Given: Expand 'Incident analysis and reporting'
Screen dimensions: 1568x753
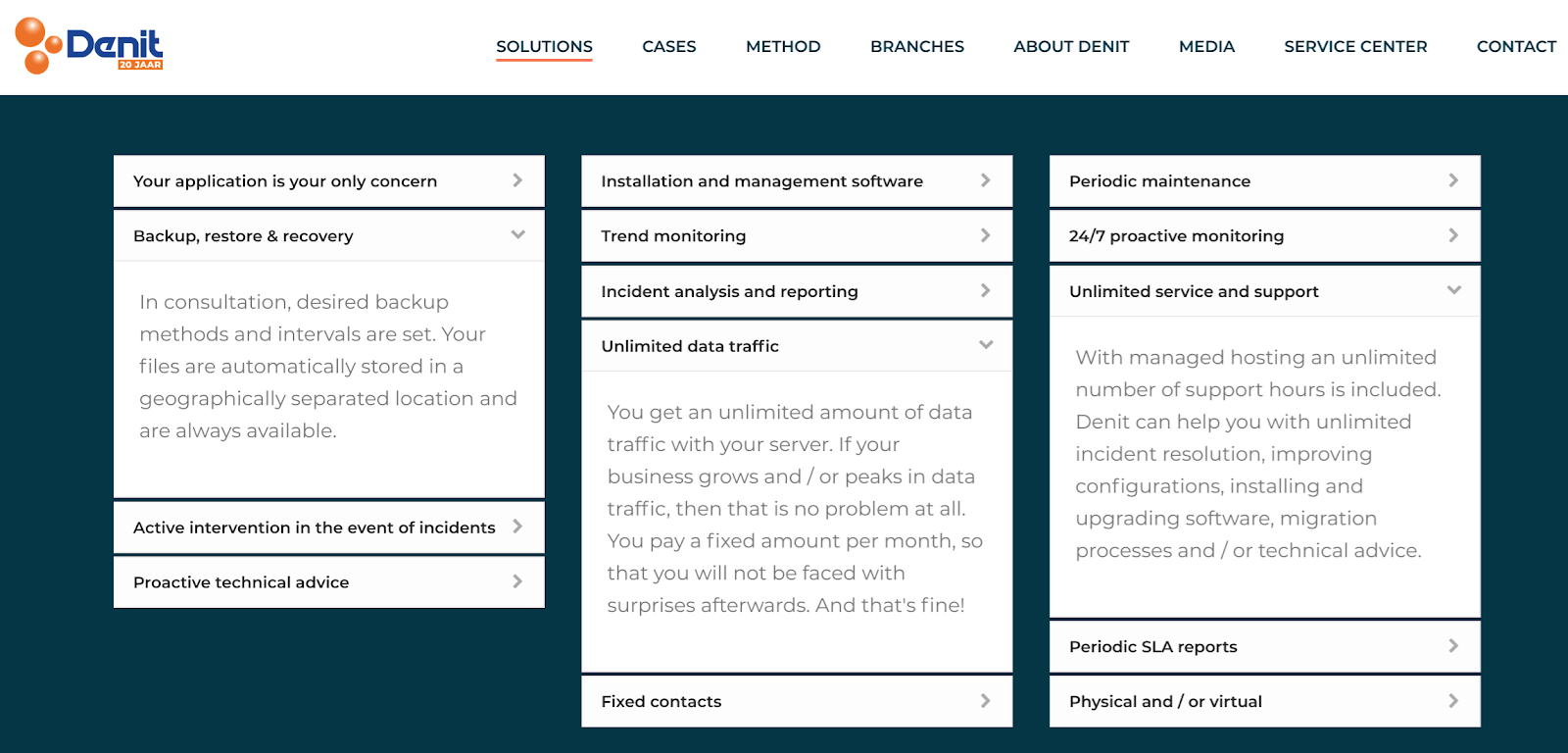Looking at the screenshot, I should tap(797, 291).
